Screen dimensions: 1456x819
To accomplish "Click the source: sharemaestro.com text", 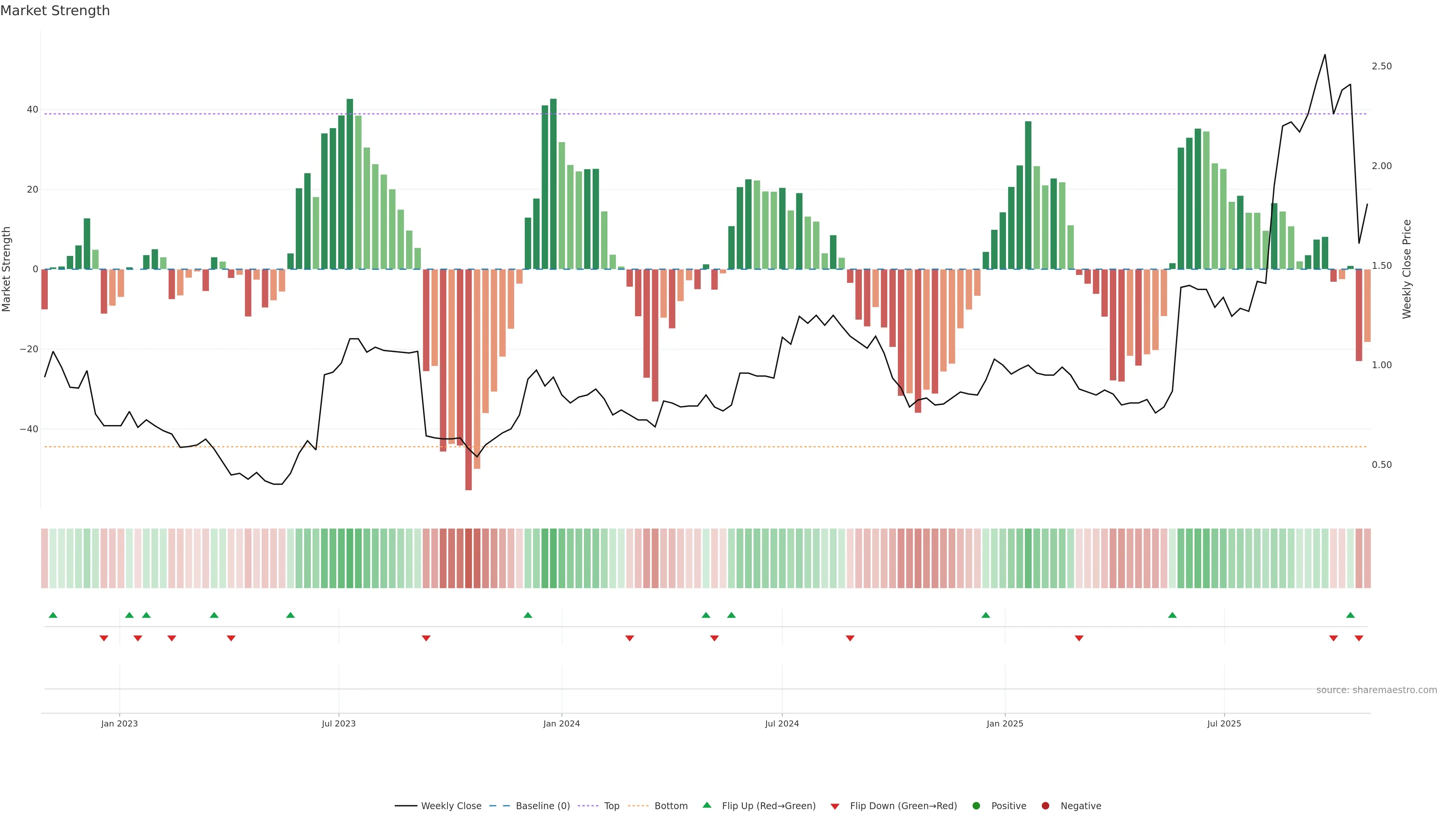I will [1376, 690].
